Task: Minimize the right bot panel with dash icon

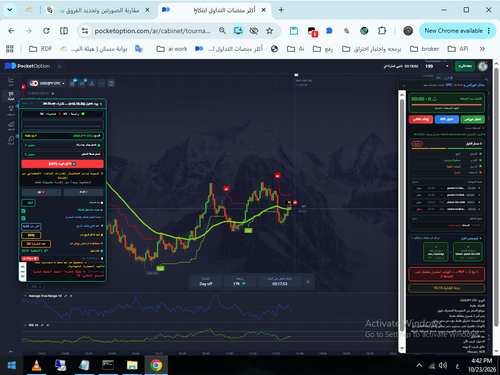Action: (x=404, y=85)
